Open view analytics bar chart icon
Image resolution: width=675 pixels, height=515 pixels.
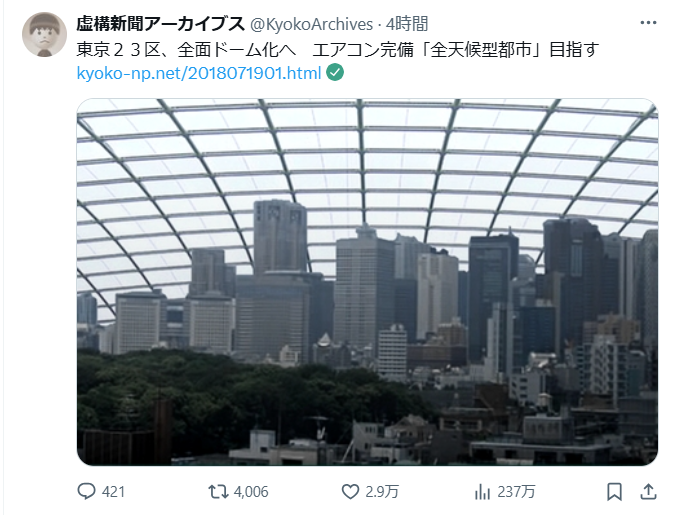482,491
